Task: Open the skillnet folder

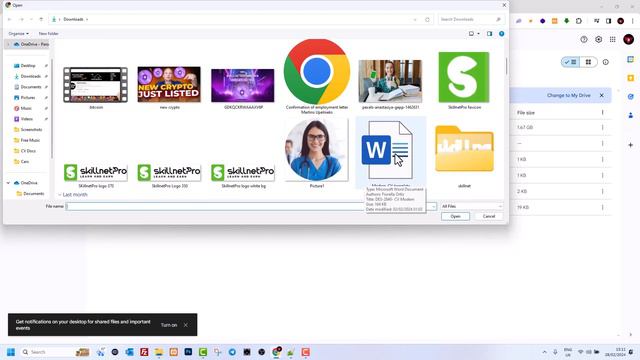Action: (x=464, y=149)
